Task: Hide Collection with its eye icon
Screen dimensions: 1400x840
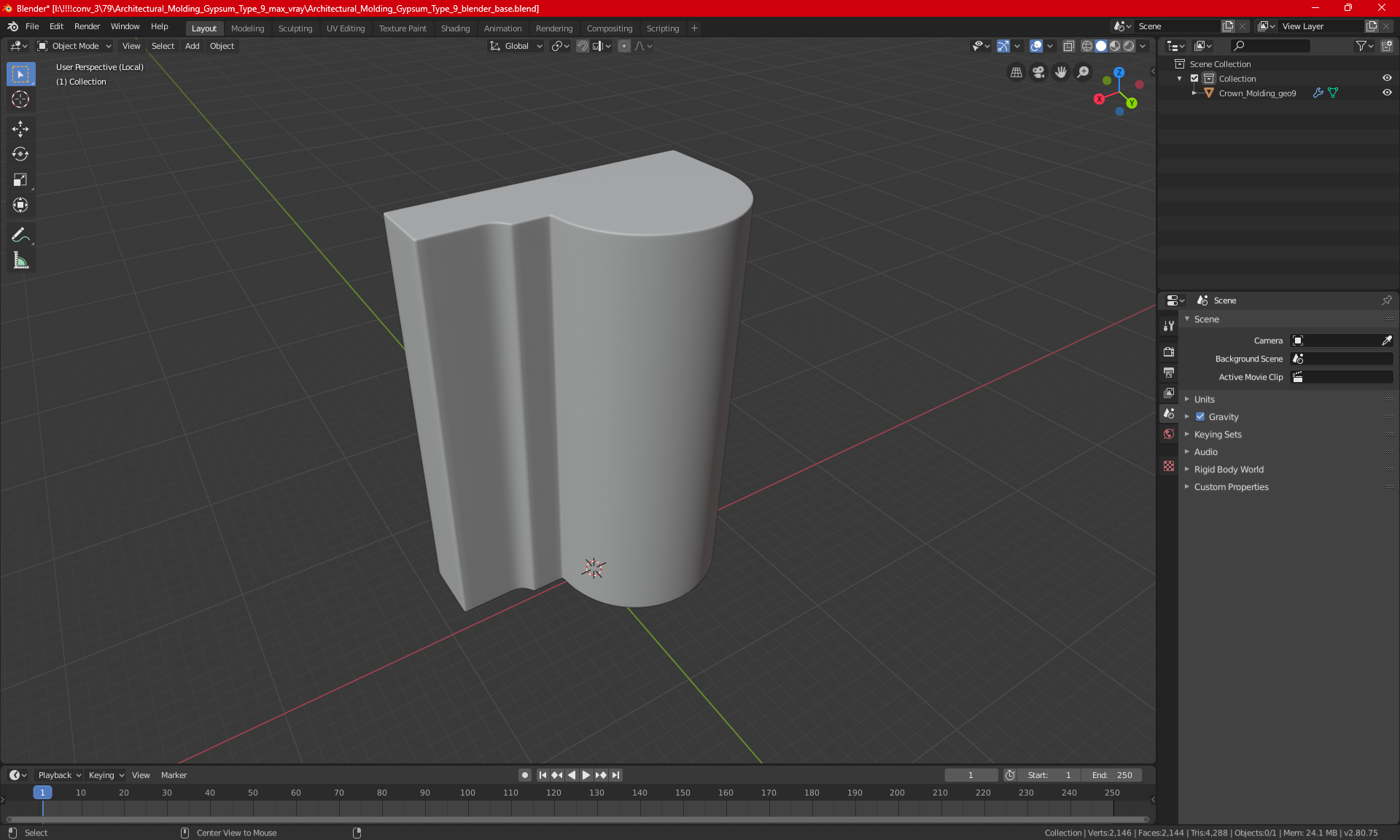Action: tap(1386, 78)
